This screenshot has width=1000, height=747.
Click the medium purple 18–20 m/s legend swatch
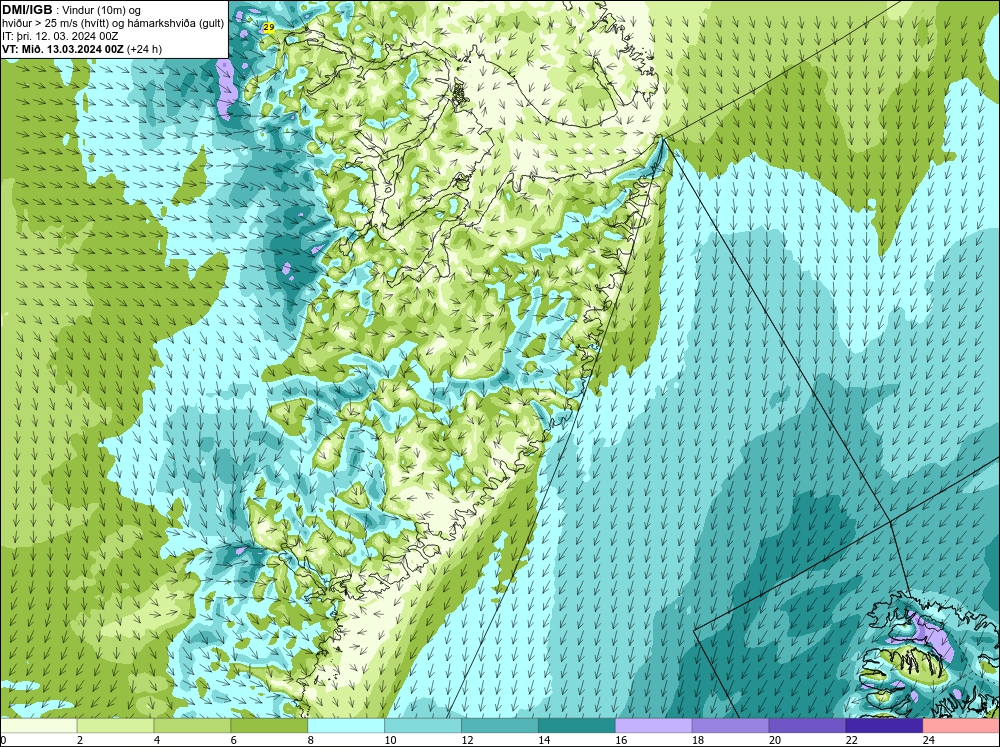tap(730, 726)
